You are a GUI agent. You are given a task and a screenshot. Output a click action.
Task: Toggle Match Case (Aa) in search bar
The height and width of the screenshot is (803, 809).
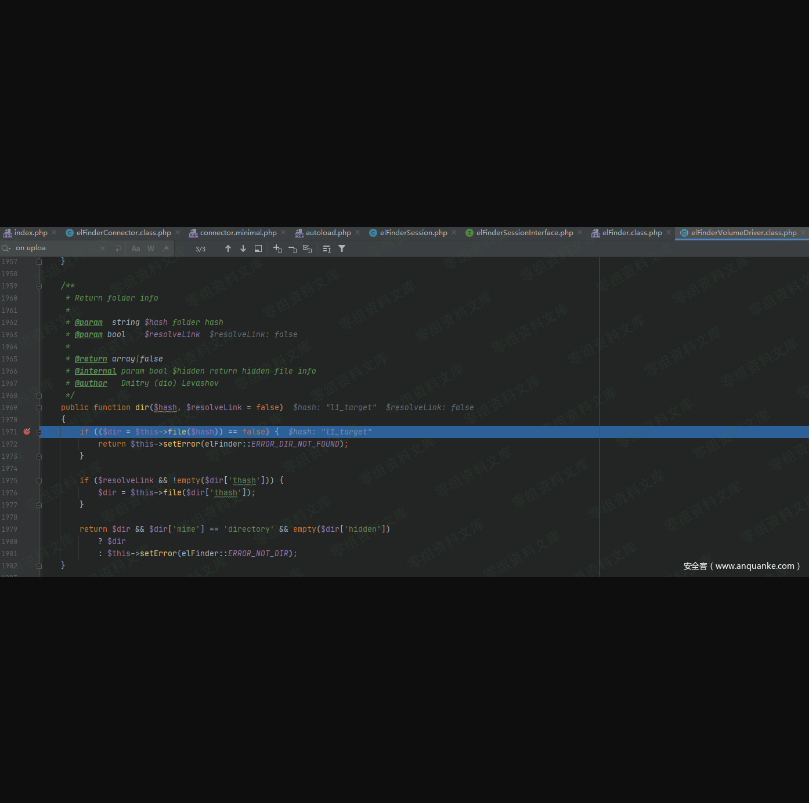(136, 248)
